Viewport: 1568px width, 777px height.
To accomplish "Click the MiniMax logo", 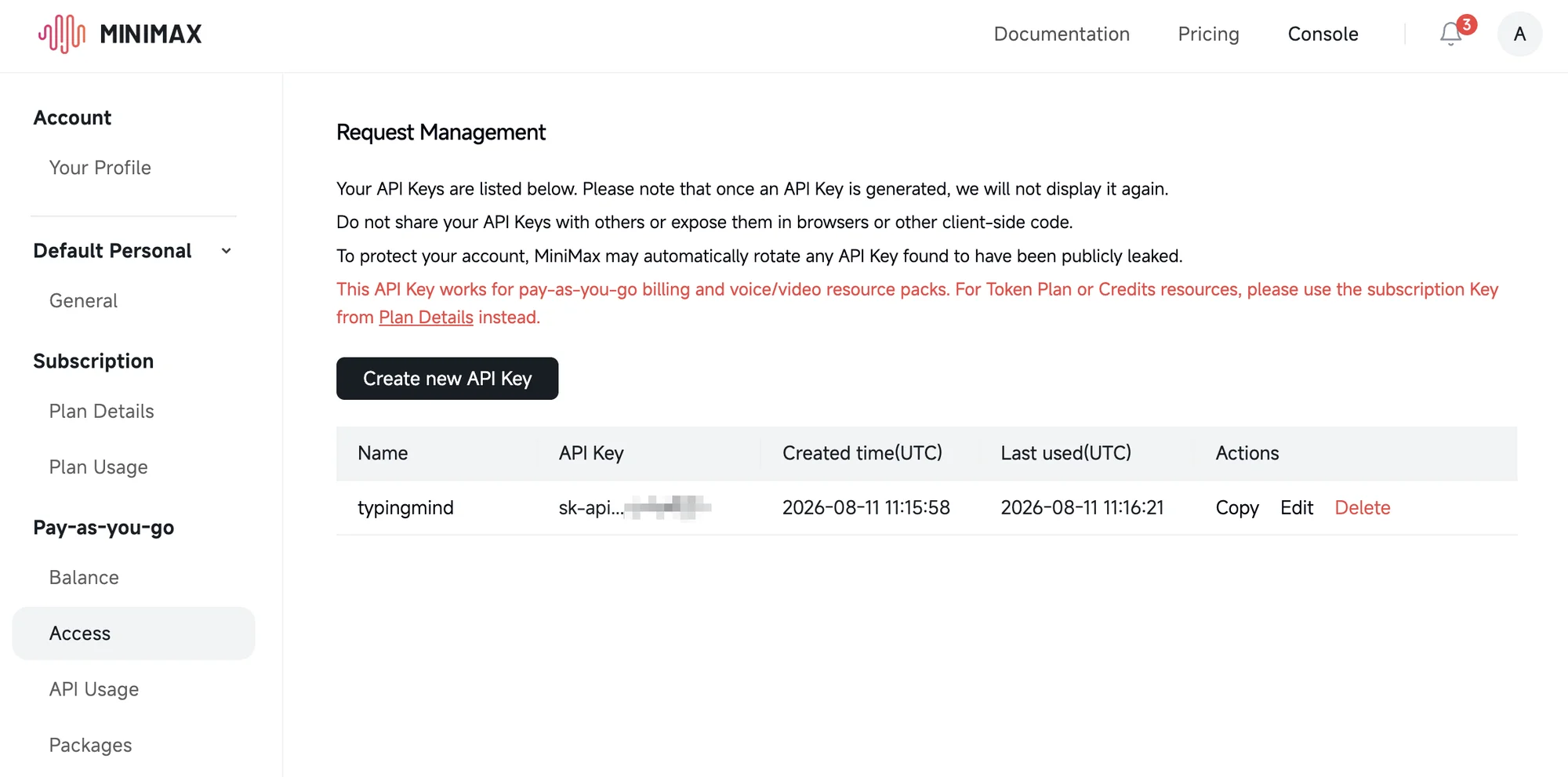I will click(x=120, y=34).
